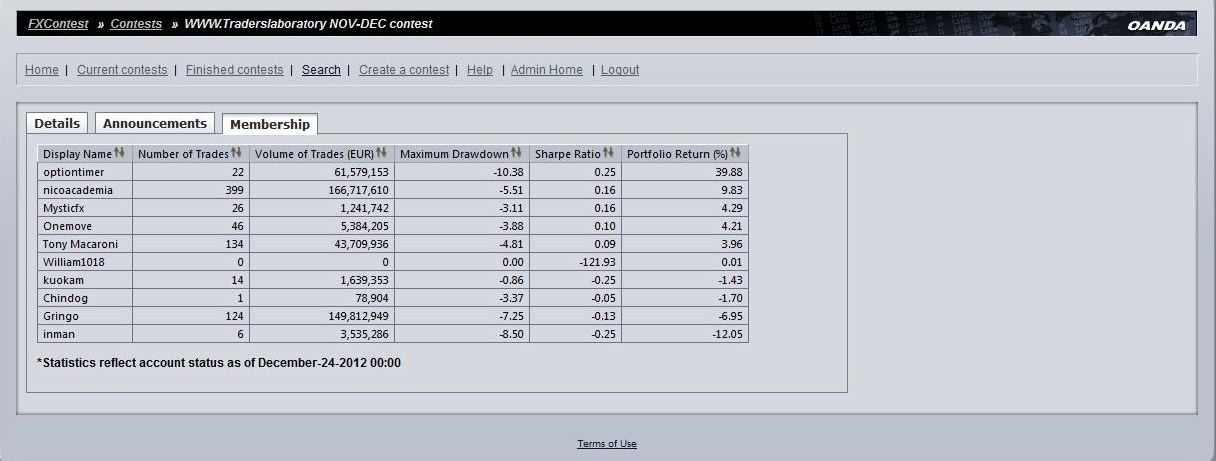The height and width of the screenshot is (461, 1216).
Task: Click trade volume 166,717,610
Action: coord(356,190)
